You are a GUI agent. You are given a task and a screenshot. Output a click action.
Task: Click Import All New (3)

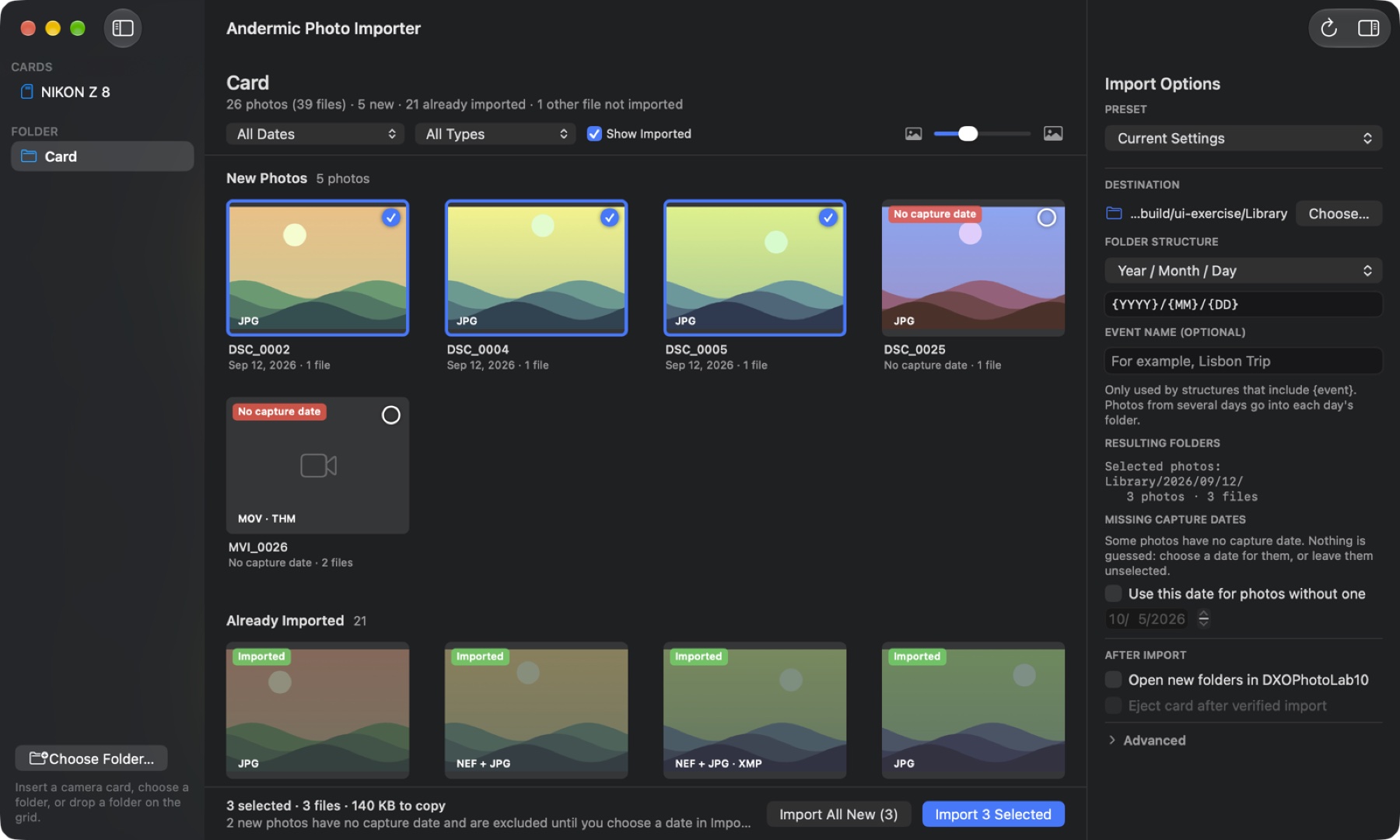point(838,814)
